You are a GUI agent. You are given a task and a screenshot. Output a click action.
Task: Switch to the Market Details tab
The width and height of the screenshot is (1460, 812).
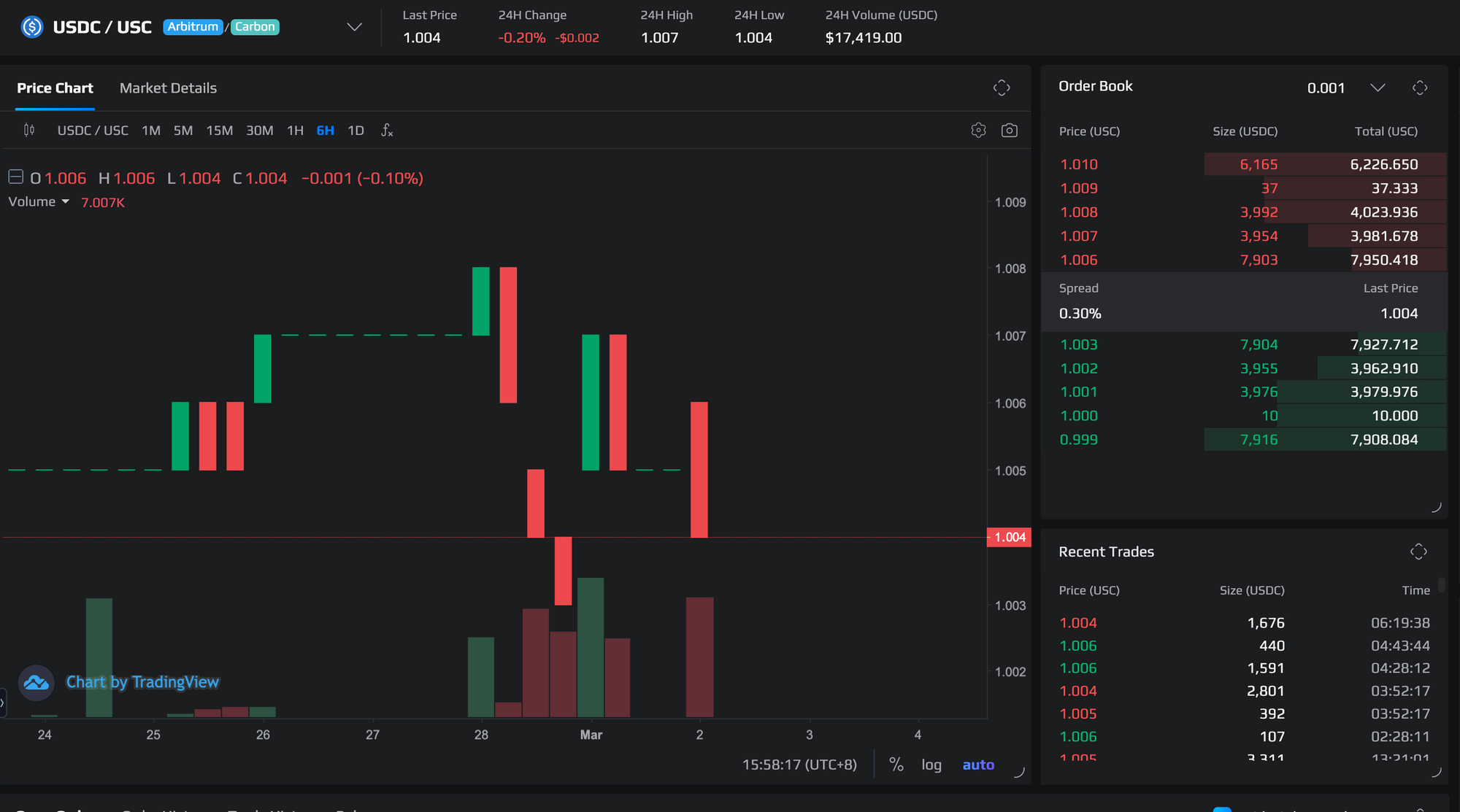168,88
